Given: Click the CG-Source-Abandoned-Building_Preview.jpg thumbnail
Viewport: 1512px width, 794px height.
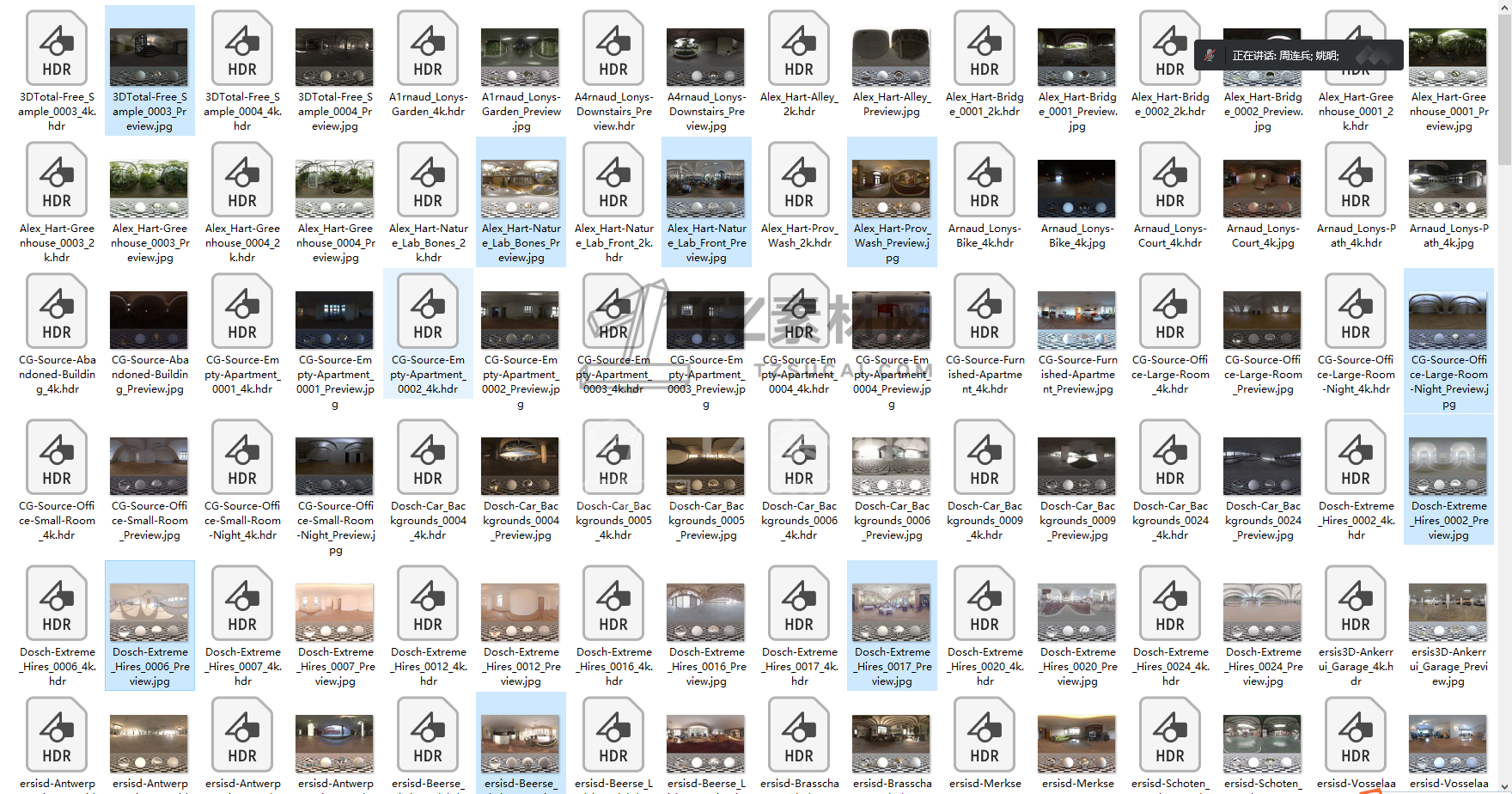Looking at the screenshot, I should pyautogui.click(x=149, y=320).
